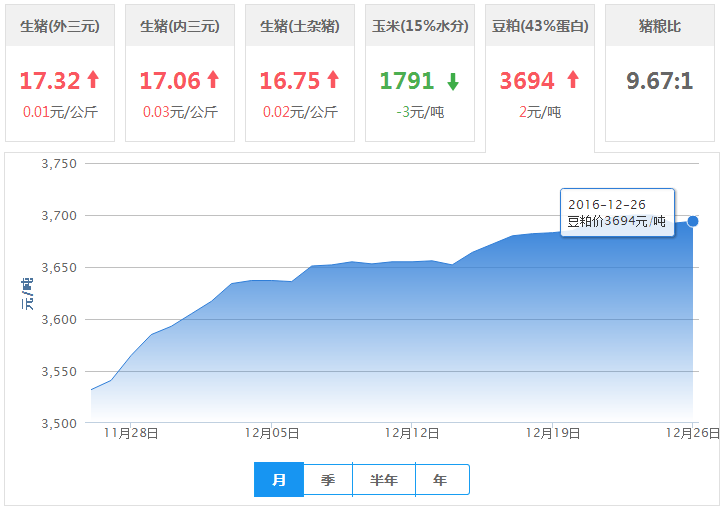Click the 0.01元/公斤 change text

click(x=60, y=112)
